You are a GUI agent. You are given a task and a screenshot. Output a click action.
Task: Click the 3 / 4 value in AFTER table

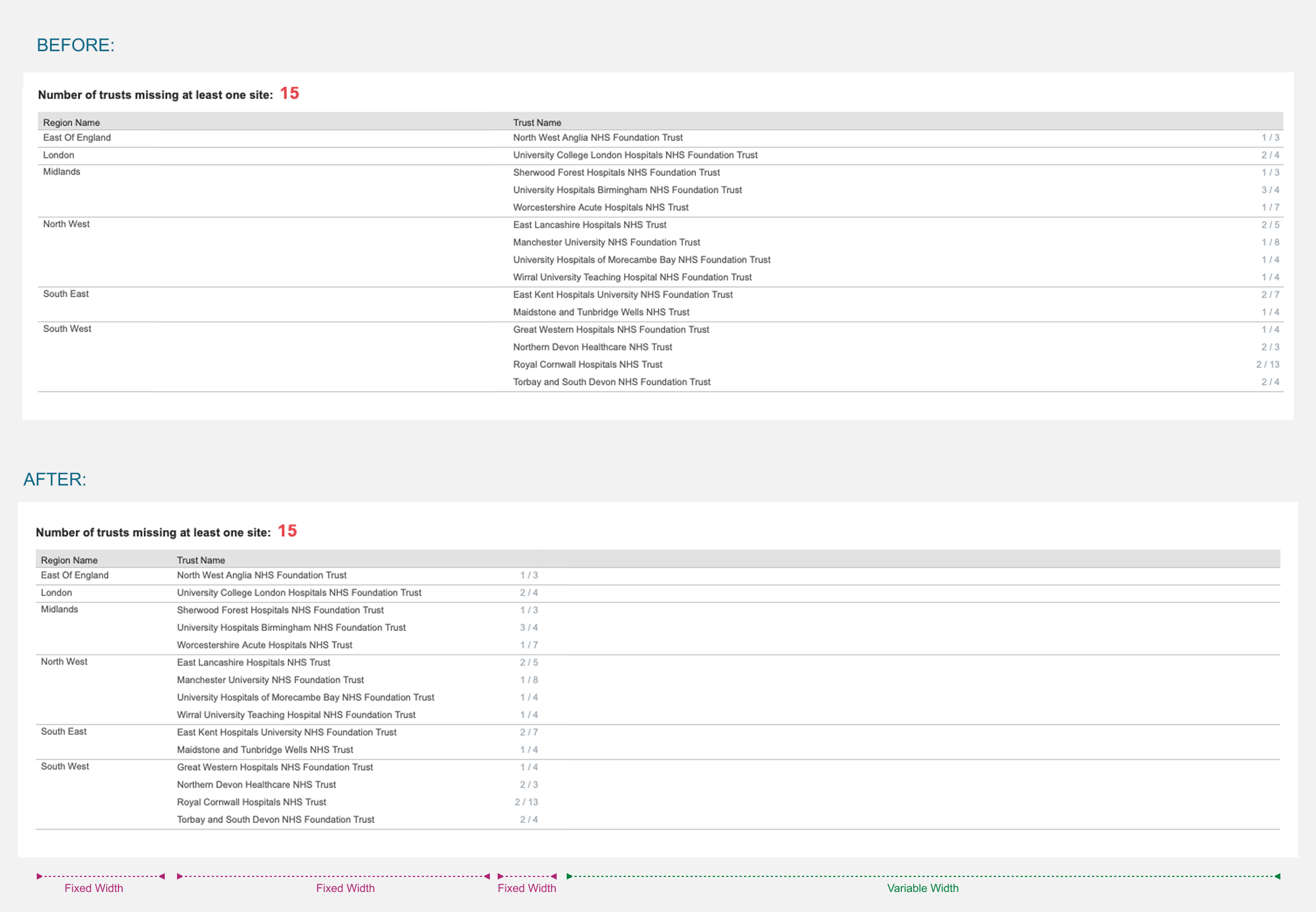click(x=529, y=627)
